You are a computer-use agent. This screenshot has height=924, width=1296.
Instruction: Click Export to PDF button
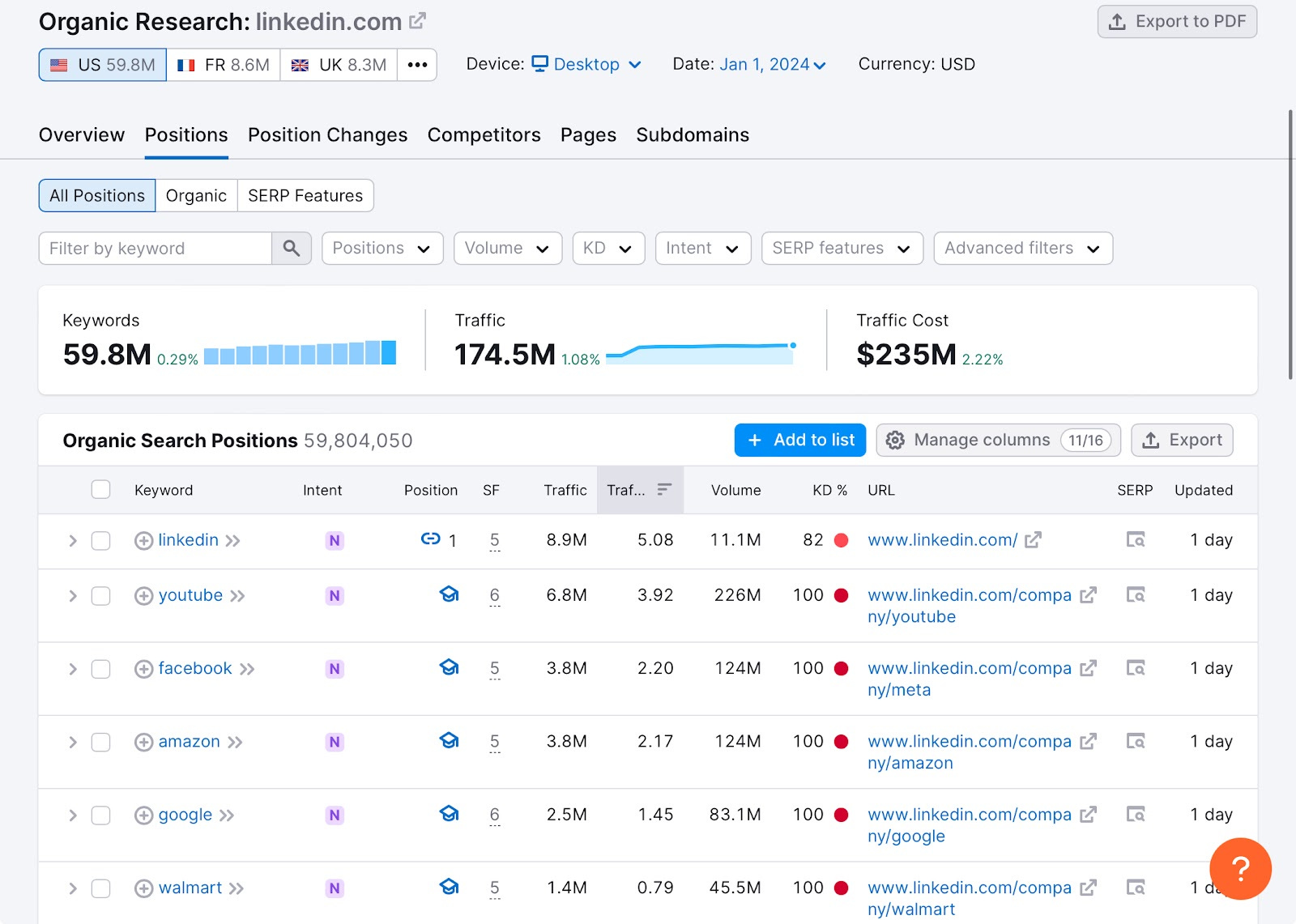pyautogui.click(x=1177, y=22)
